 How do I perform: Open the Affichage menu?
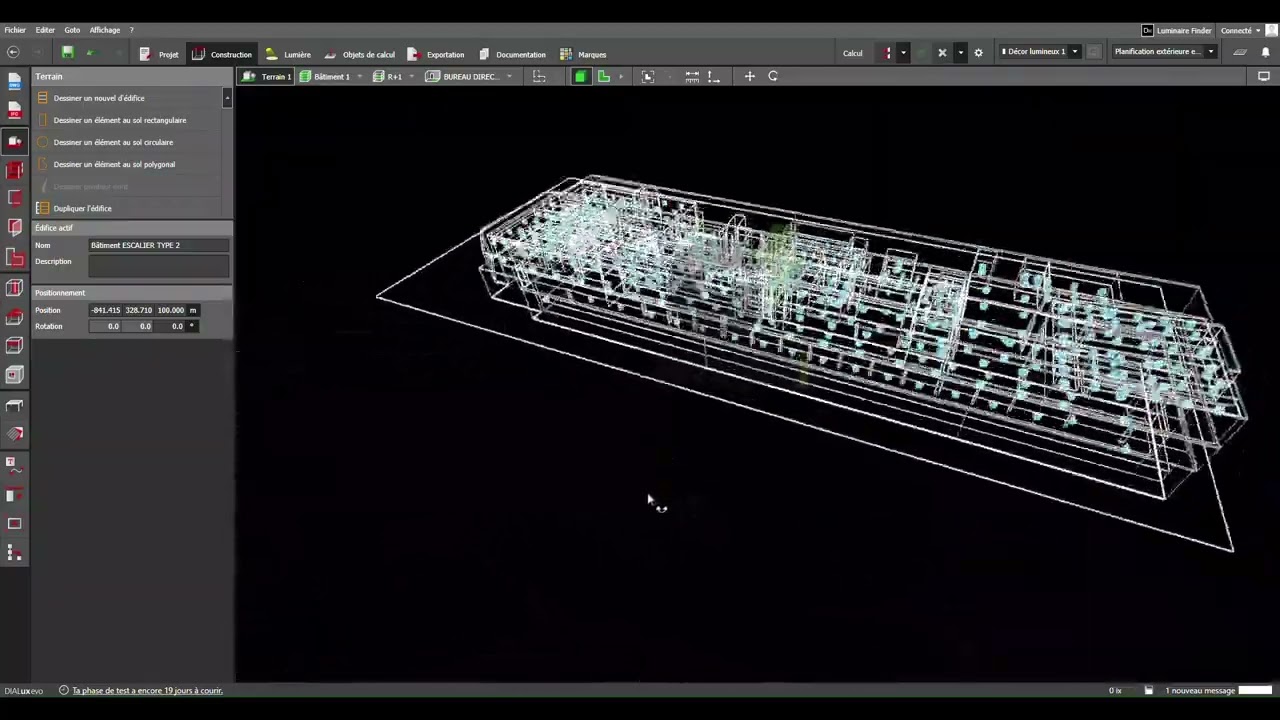104,30
